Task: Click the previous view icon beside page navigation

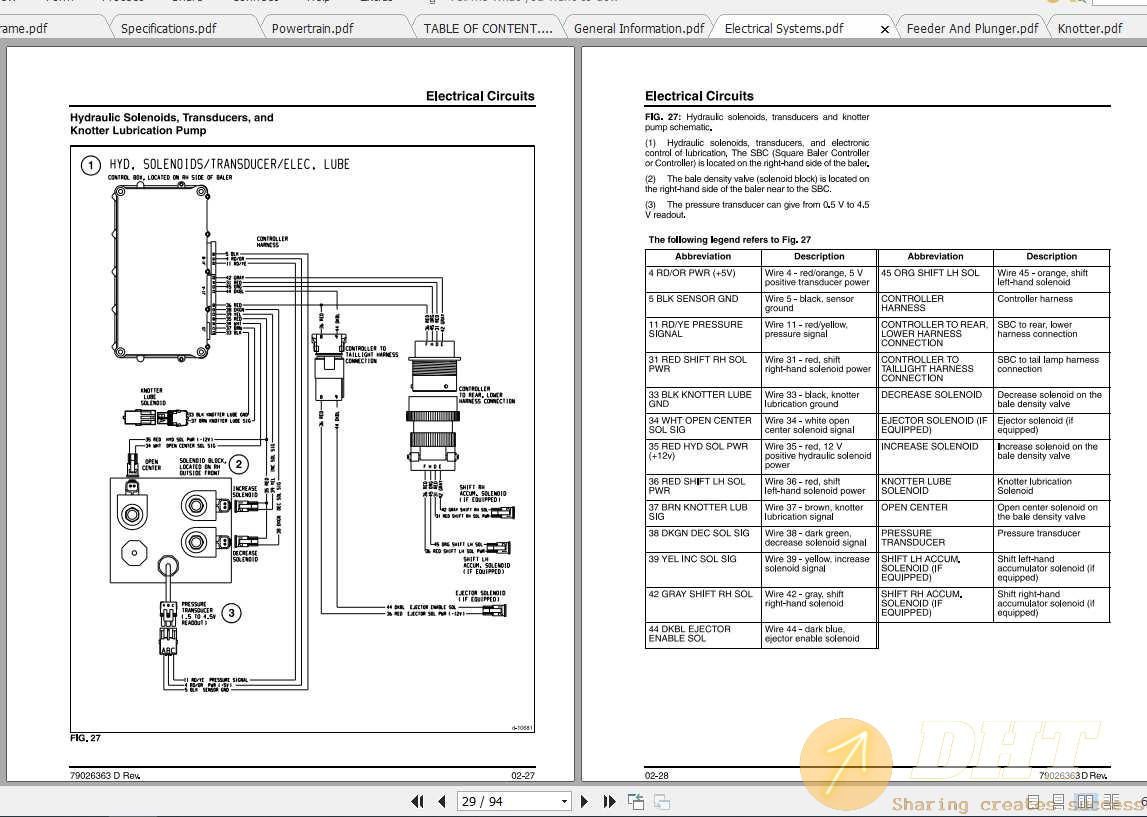Action: pyautogui.click(x=636, y=802)
